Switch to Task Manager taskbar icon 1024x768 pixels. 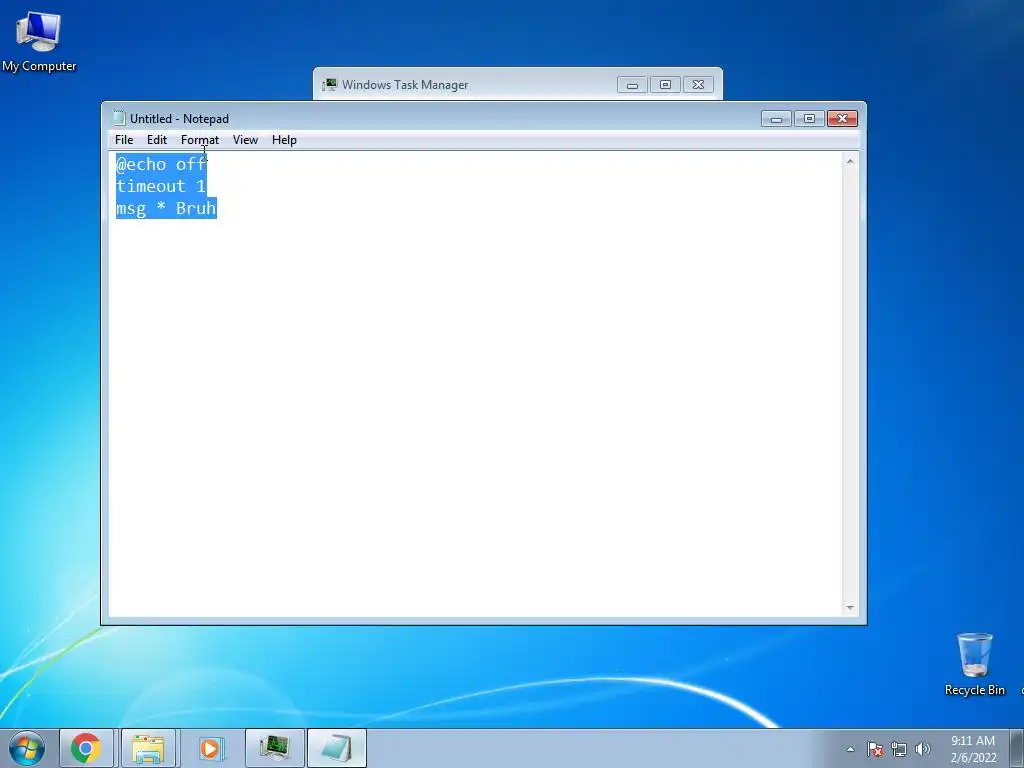point(274,748)
